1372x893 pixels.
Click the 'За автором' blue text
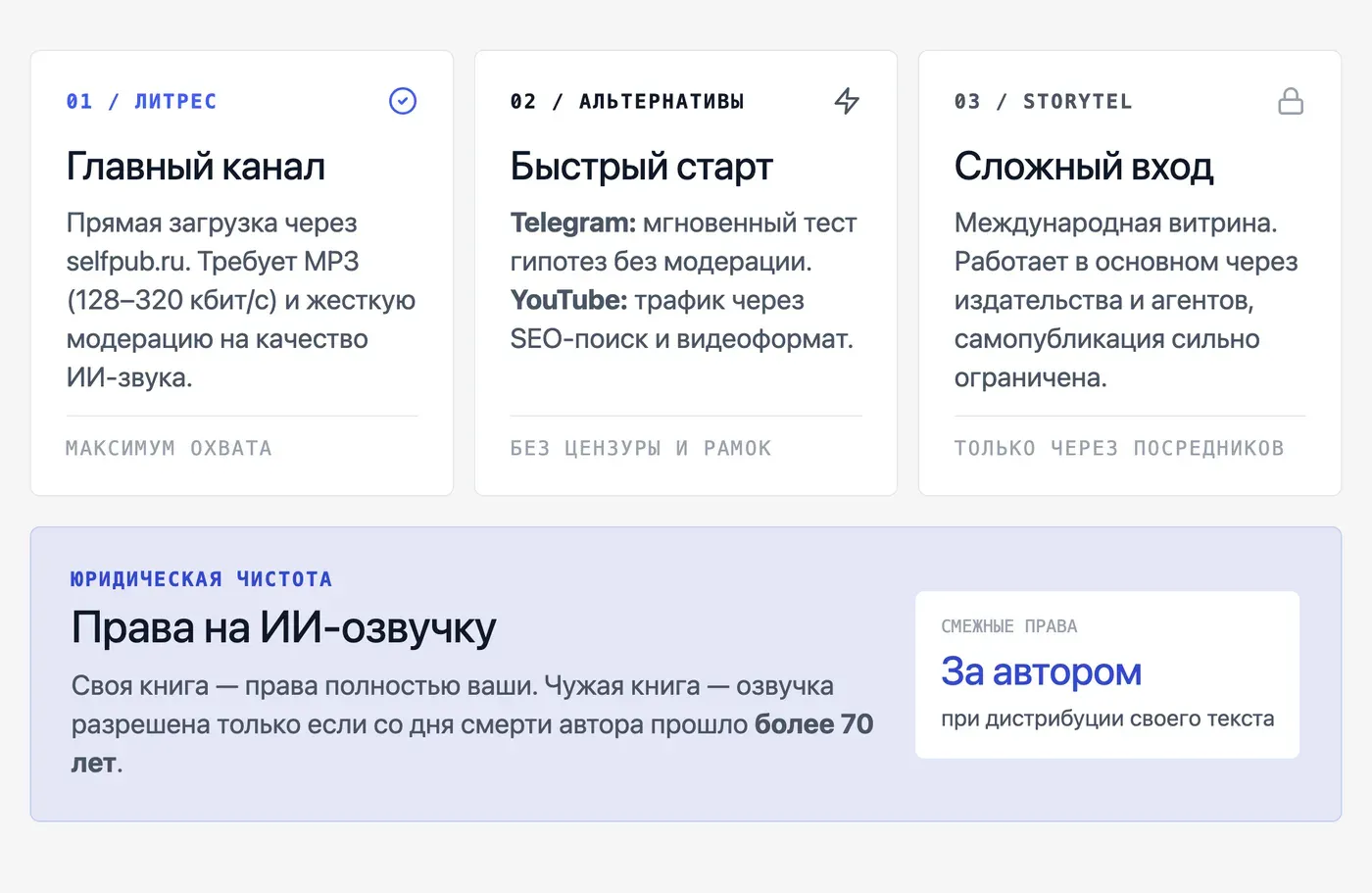click(x=1041, y=671)
